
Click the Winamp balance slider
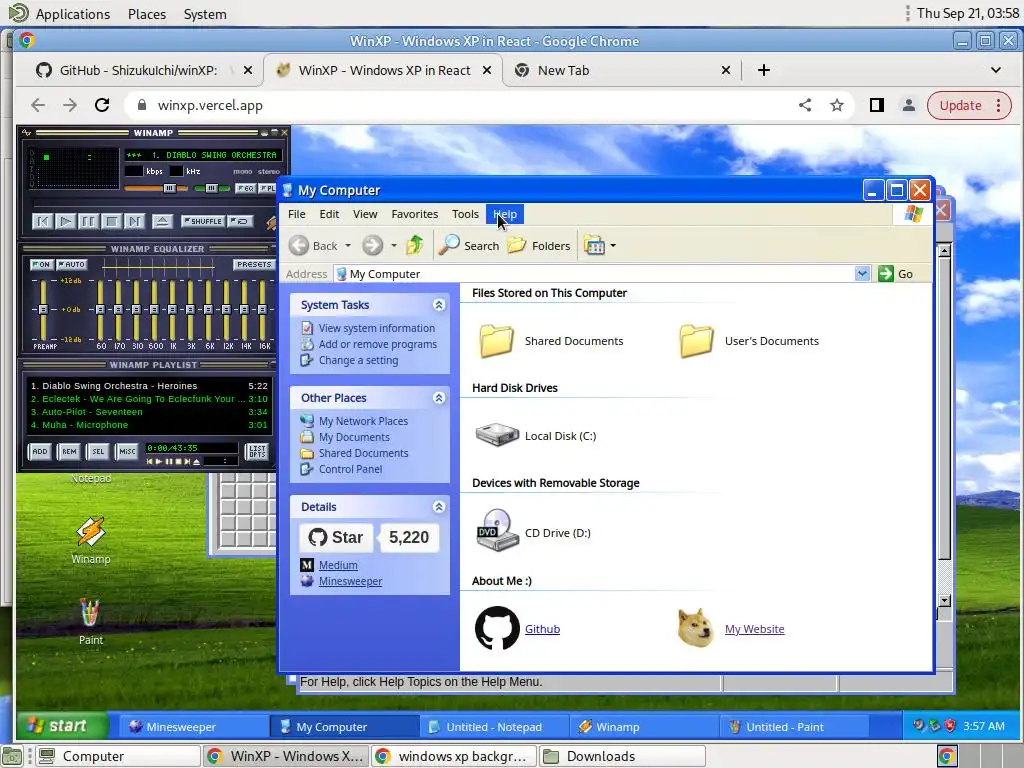(x=212, y=188)
